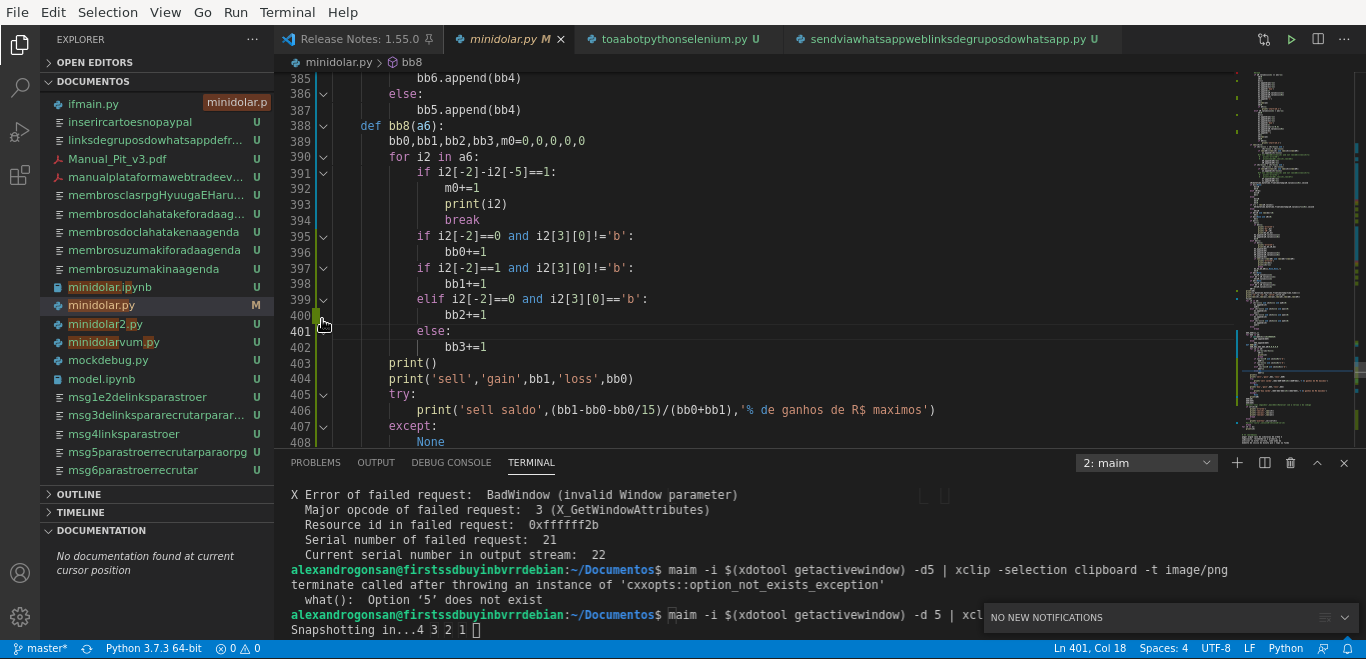Kill the terminal with the trash icon

click(1289, 463)
